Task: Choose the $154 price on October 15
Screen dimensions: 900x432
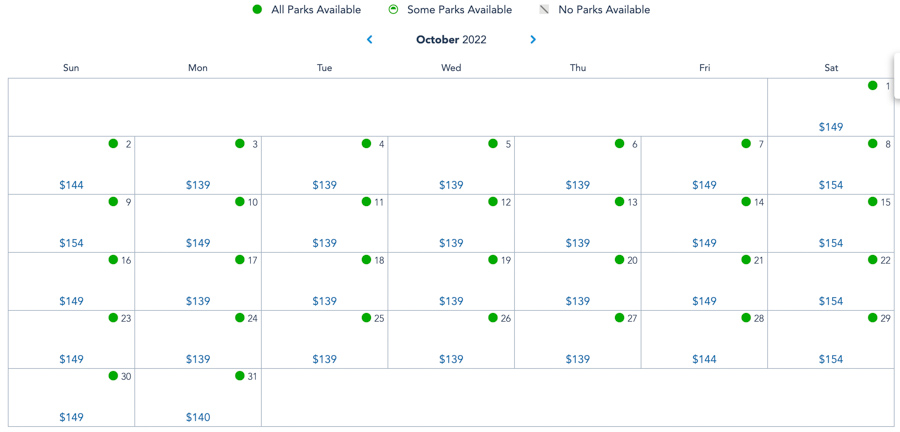Action: (x=831, y=243)
